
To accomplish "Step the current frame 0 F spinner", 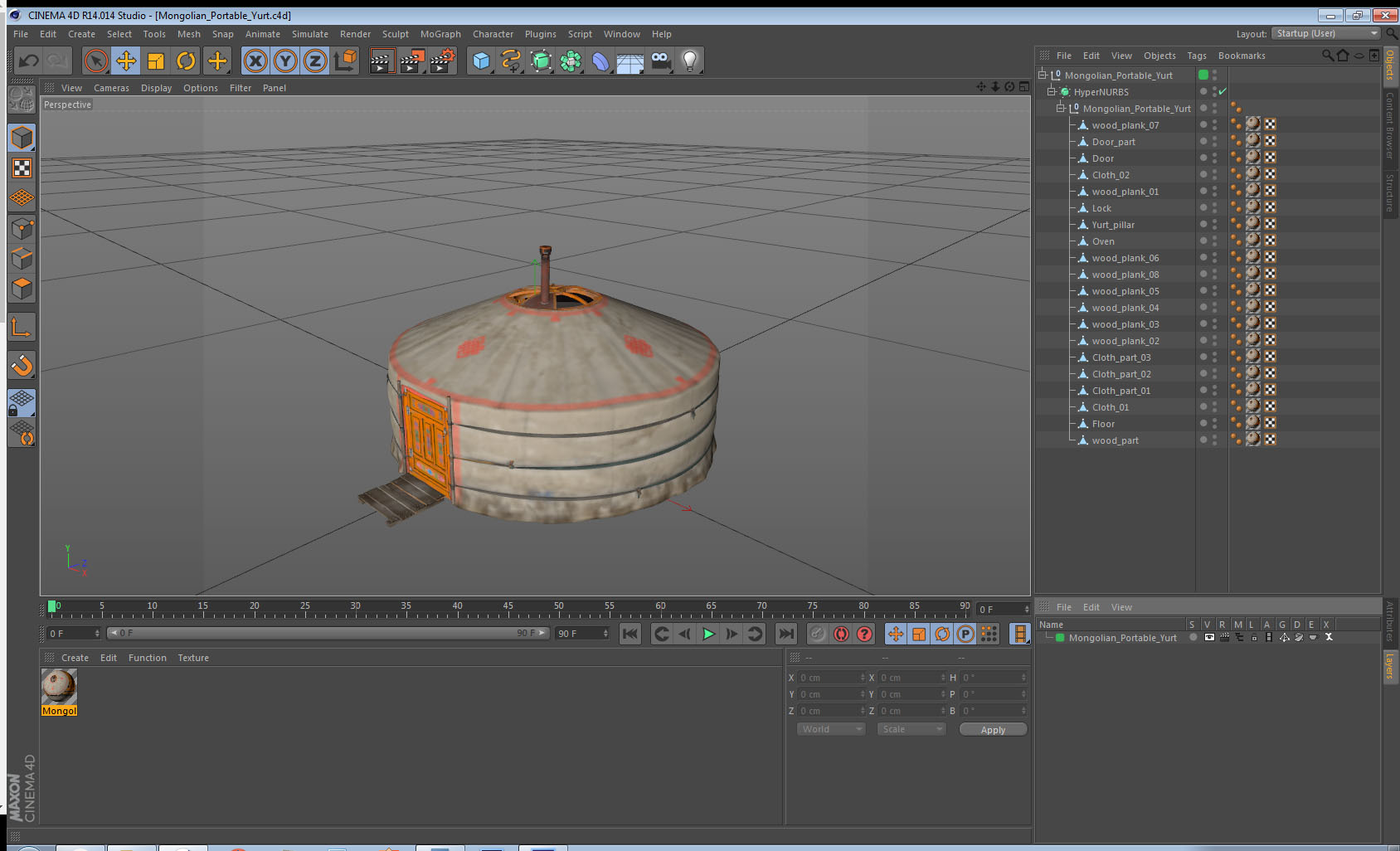I will tap(97, 633).
